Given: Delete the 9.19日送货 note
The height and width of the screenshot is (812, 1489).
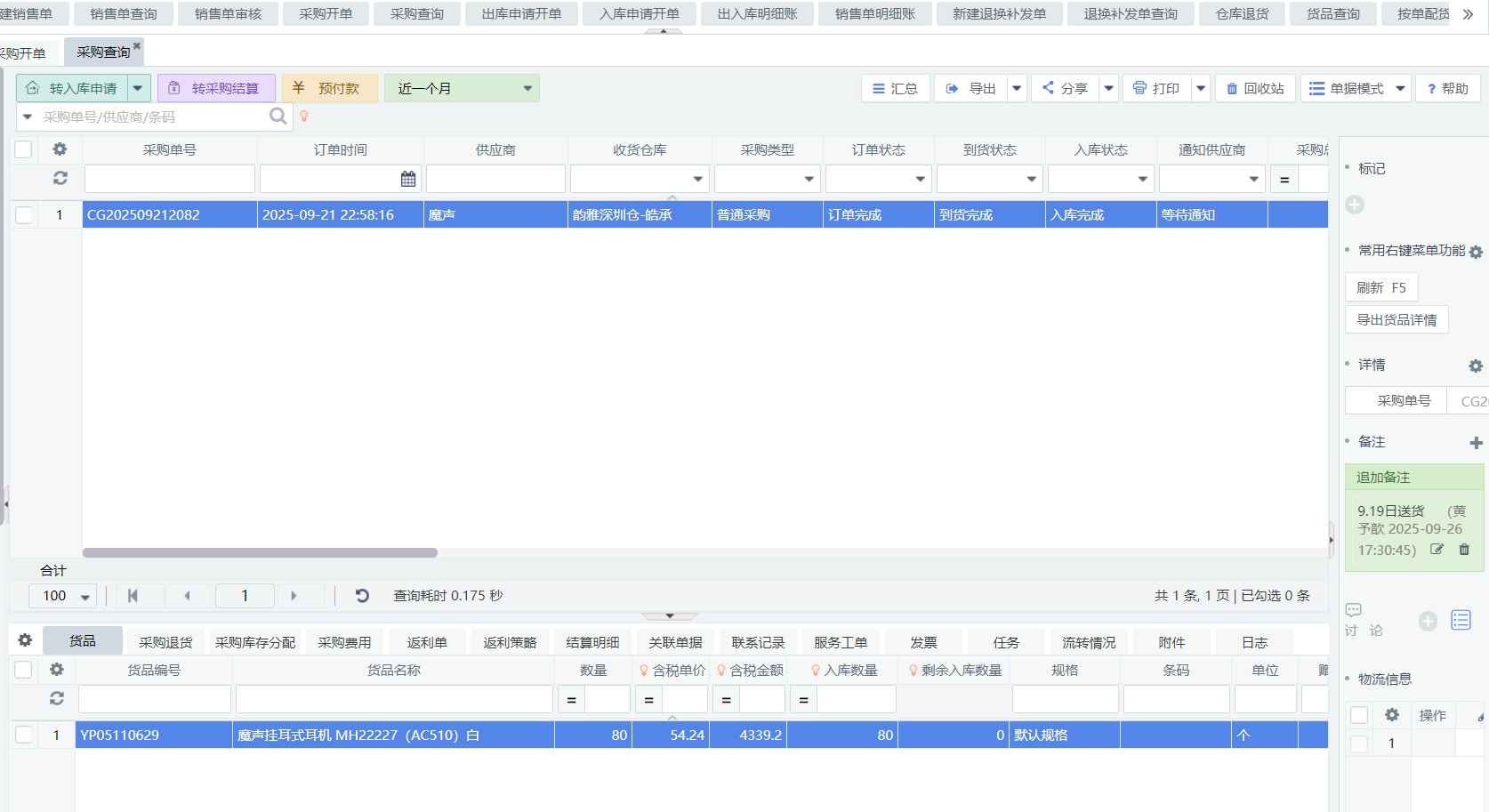Looking at the screenshot, I should [x=1464, y=550].
